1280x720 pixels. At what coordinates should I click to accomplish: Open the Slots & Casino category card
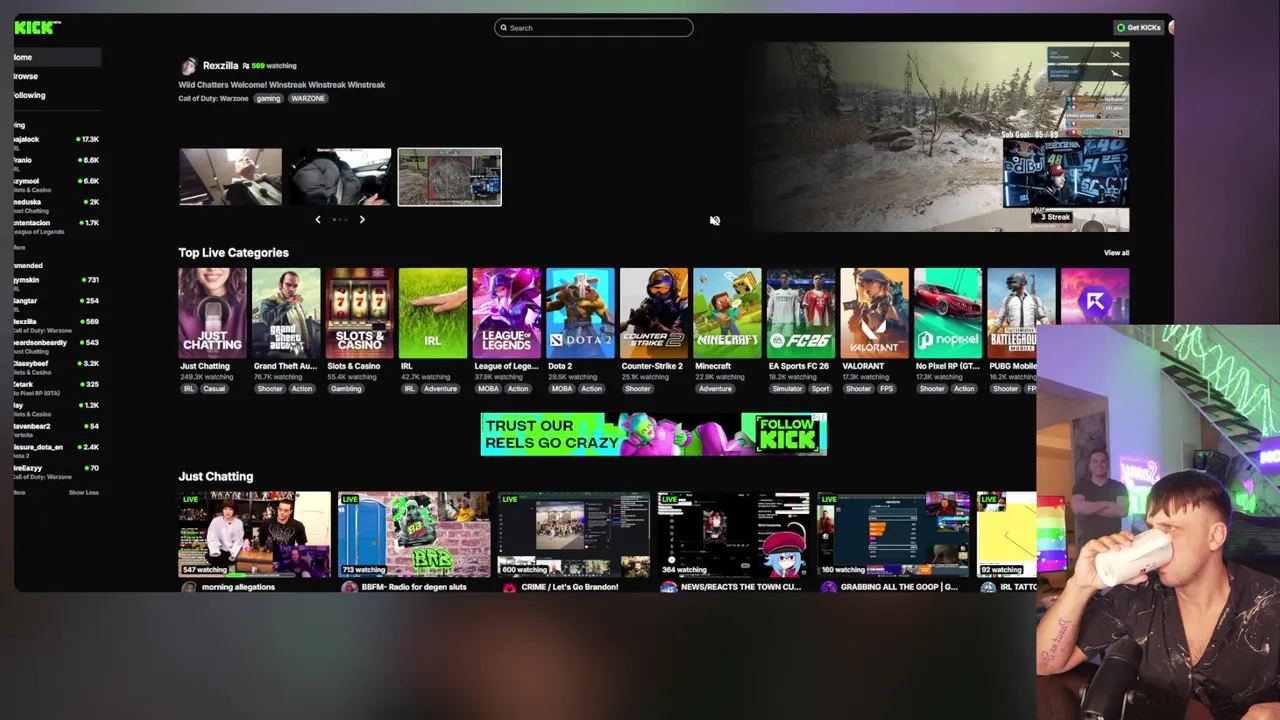coord(360,313)
